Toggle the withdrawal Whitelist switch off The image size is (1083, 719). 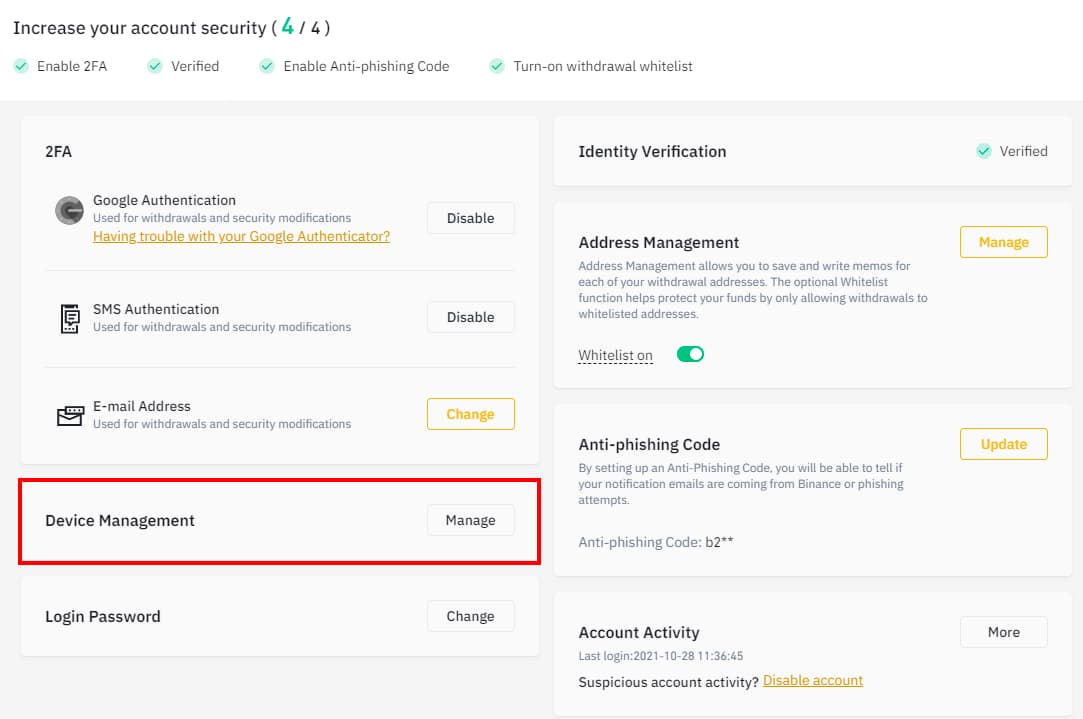(690, 354)
